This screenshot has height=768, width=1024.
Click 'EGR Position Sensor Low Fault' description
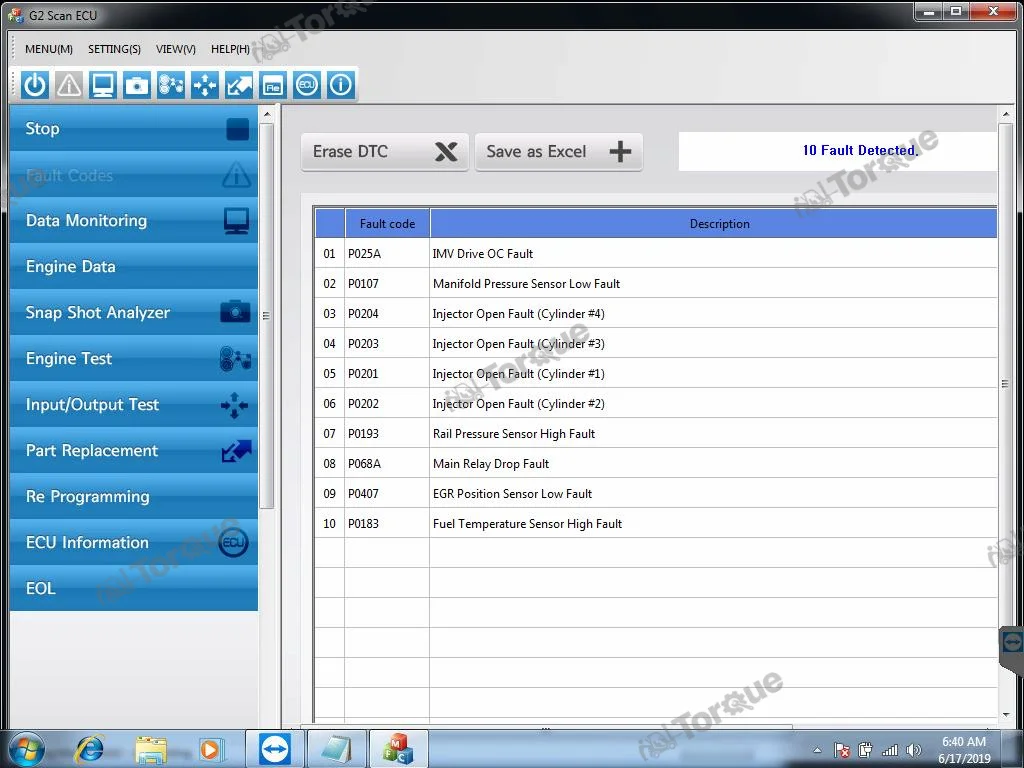pyautogui.click(x=512, y=494)
